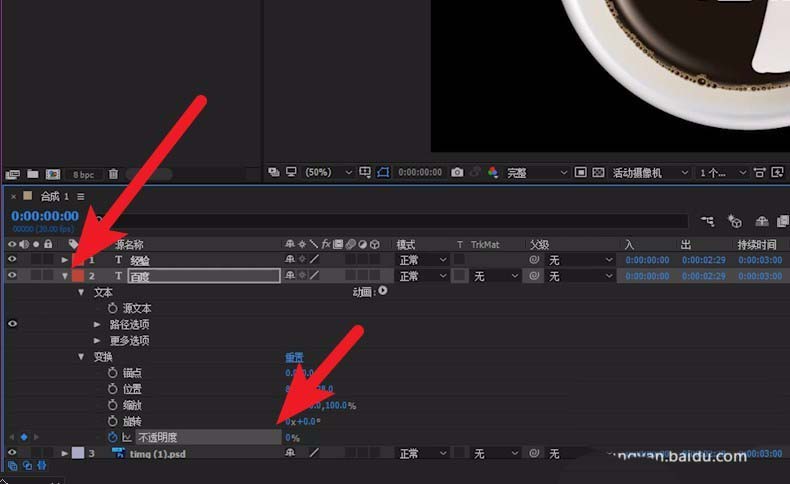
Task: Delete selected item with trash icon
Action: 113,174
